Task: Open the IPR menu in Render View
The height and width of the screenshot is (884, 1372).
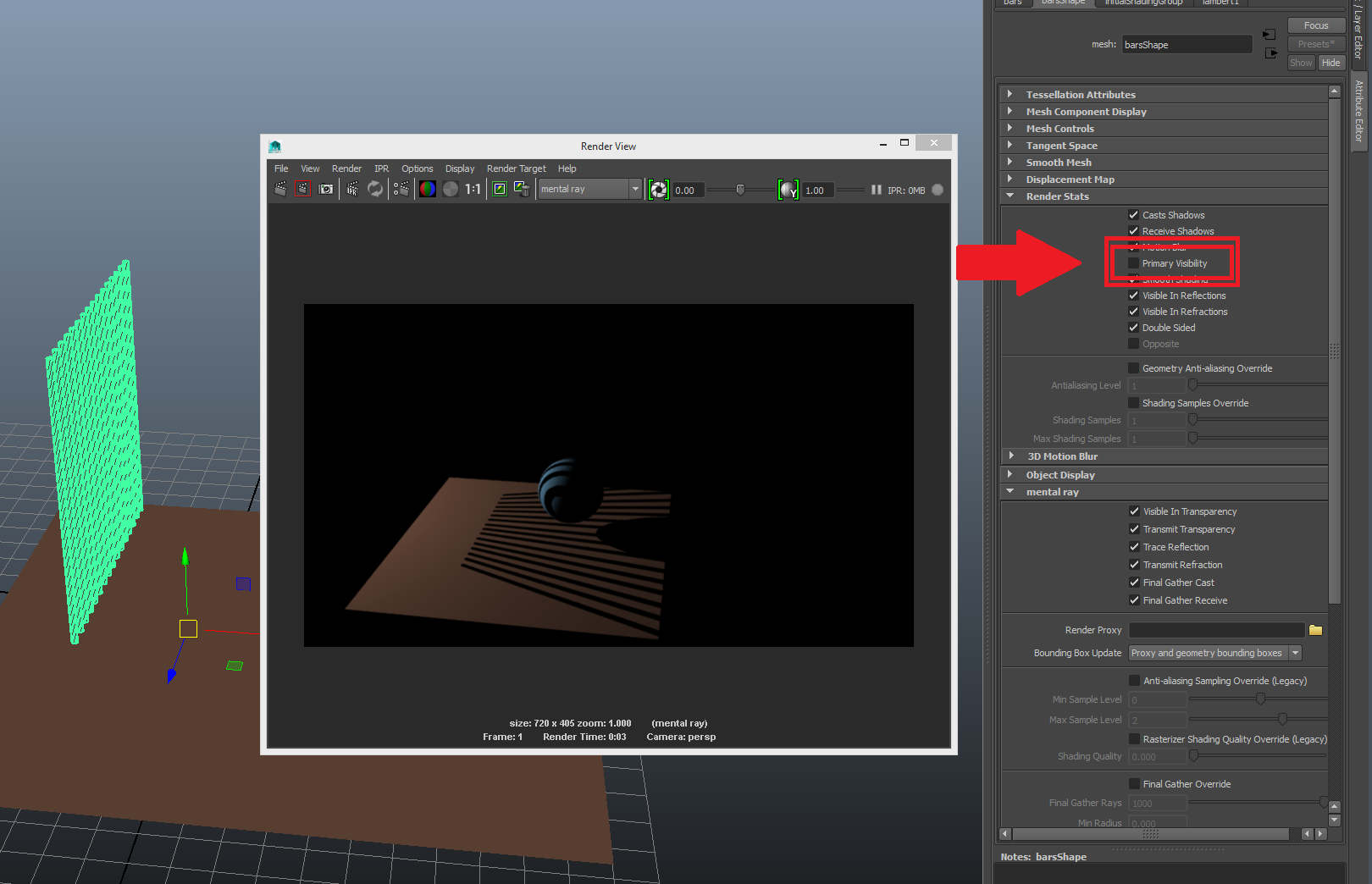Action: tap(381, 169)
